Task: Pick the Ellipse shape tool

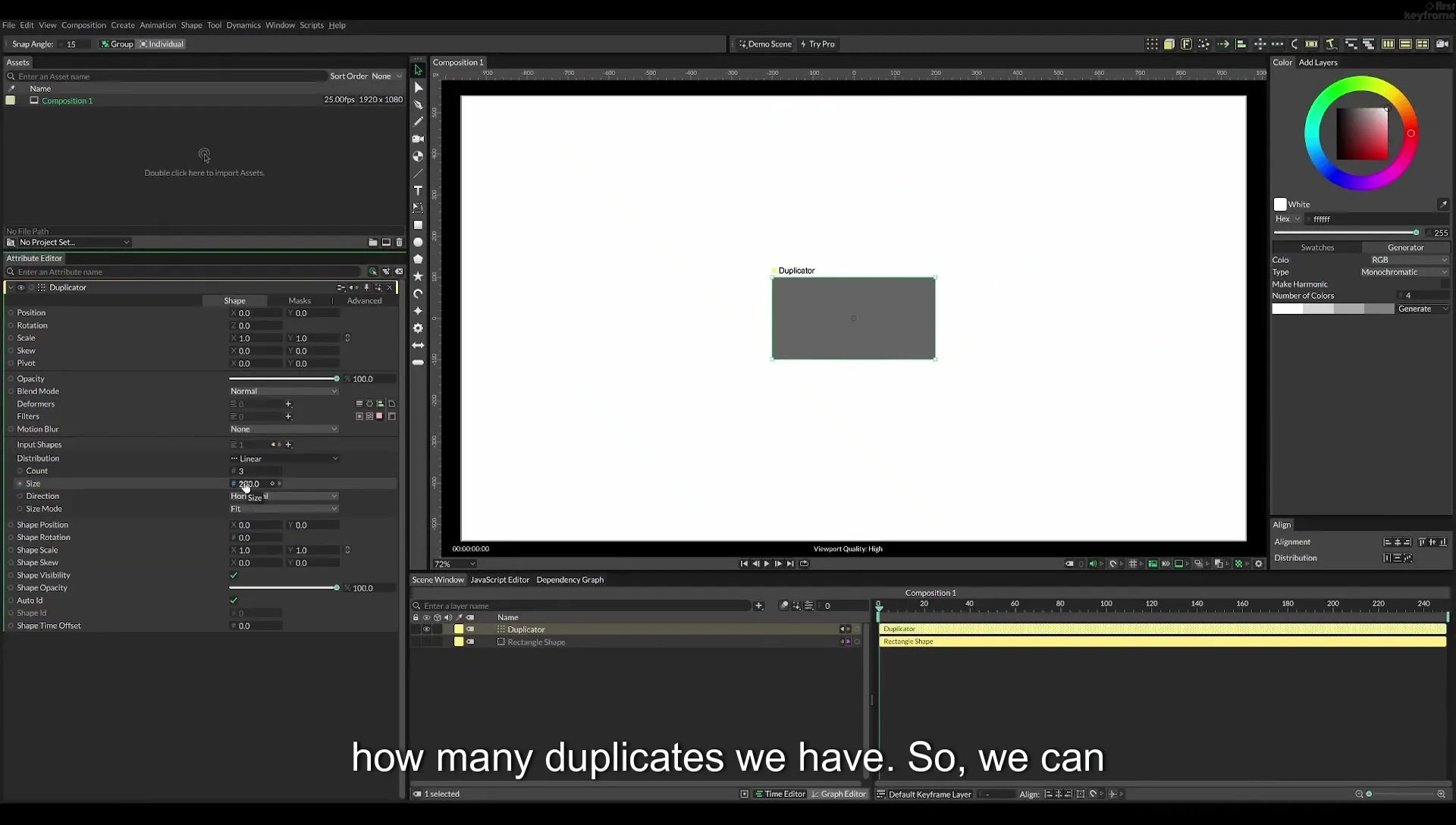Action: 418,243
